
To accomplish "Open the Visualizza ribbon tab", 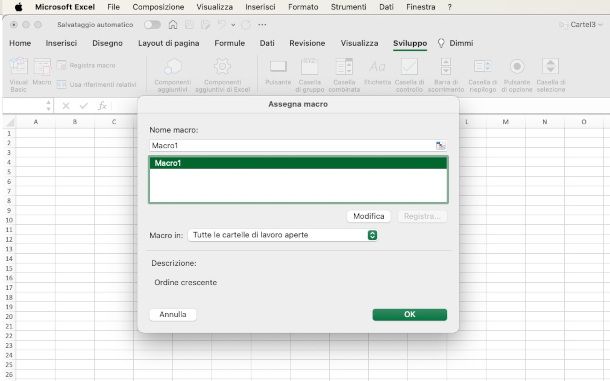I will click(x=359, y=43).
